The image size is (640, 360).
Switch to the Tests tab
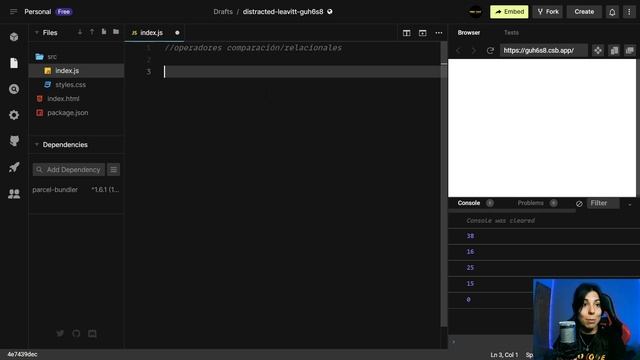pos(511,33)
